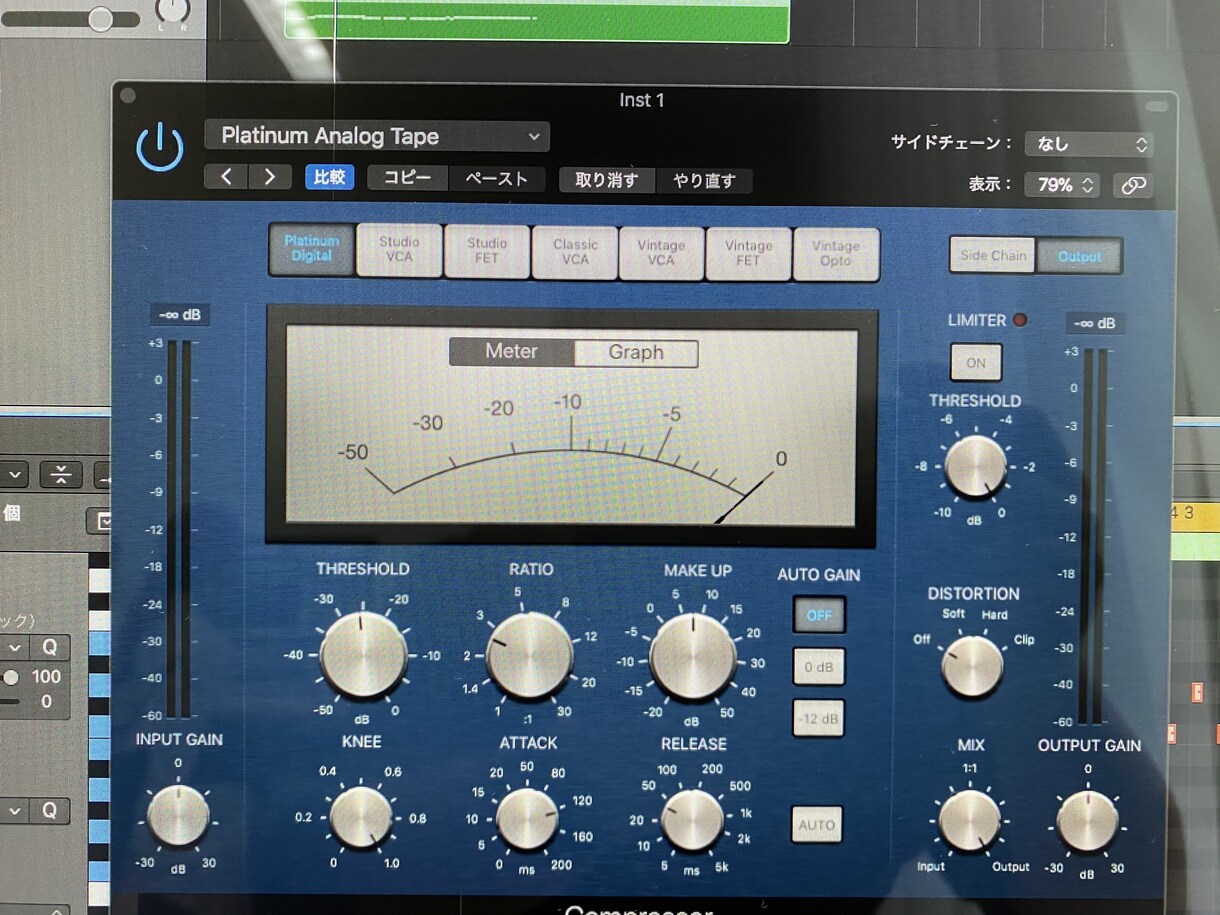Click the MAKE UP gain knob
The height and width of the screenshot is (915, 1220).
693,657
